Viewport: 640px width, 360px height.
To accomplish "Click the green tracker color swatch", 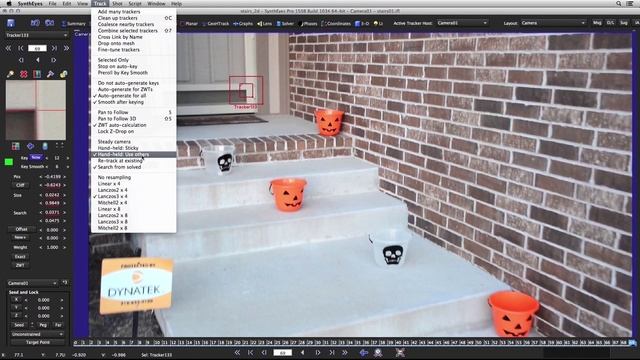I will 9,162.
